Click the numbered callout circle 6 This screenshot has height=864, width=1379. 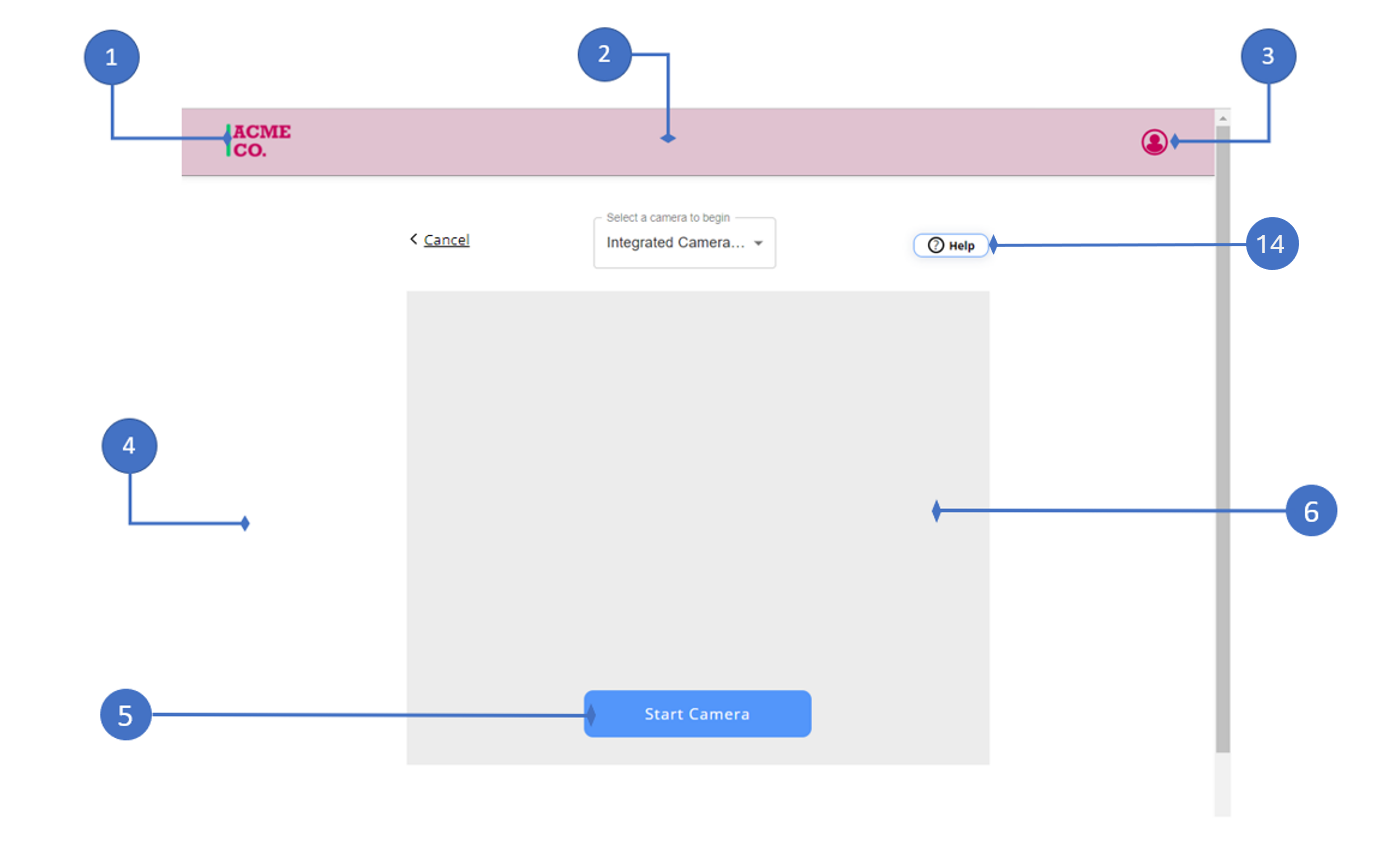(1310, 512)
